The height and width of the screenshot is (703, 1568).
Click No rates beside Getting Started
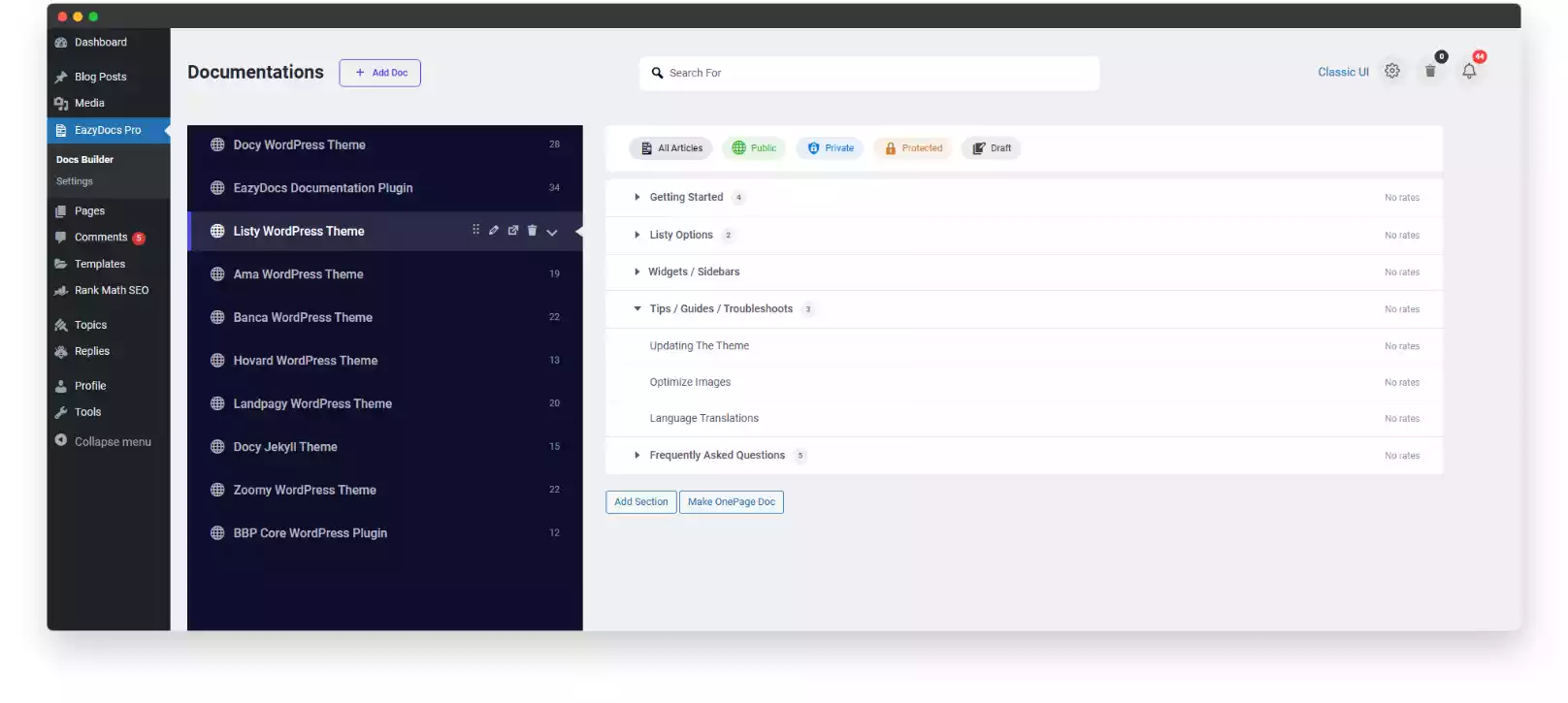1402,198
